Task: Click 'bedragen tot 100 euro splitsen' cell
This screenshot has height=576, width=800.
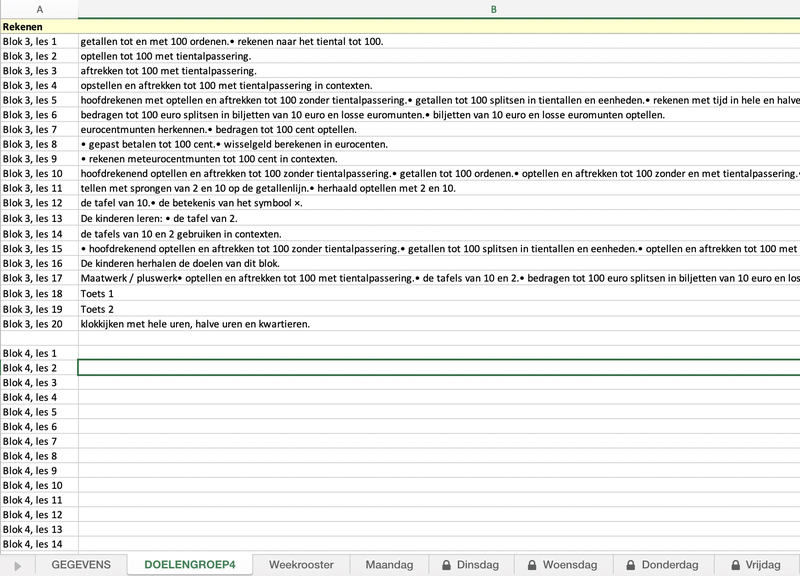Action: tap(439, 115)
